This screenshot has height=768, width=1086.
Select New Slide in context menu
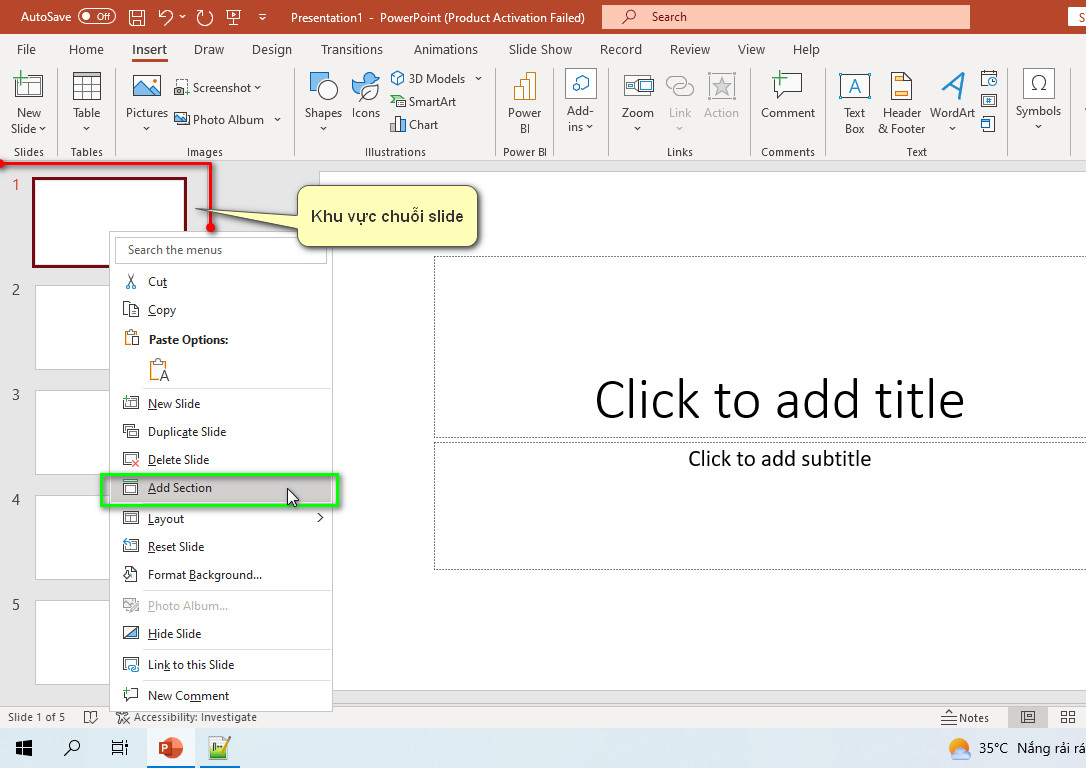tap(221, 404)
